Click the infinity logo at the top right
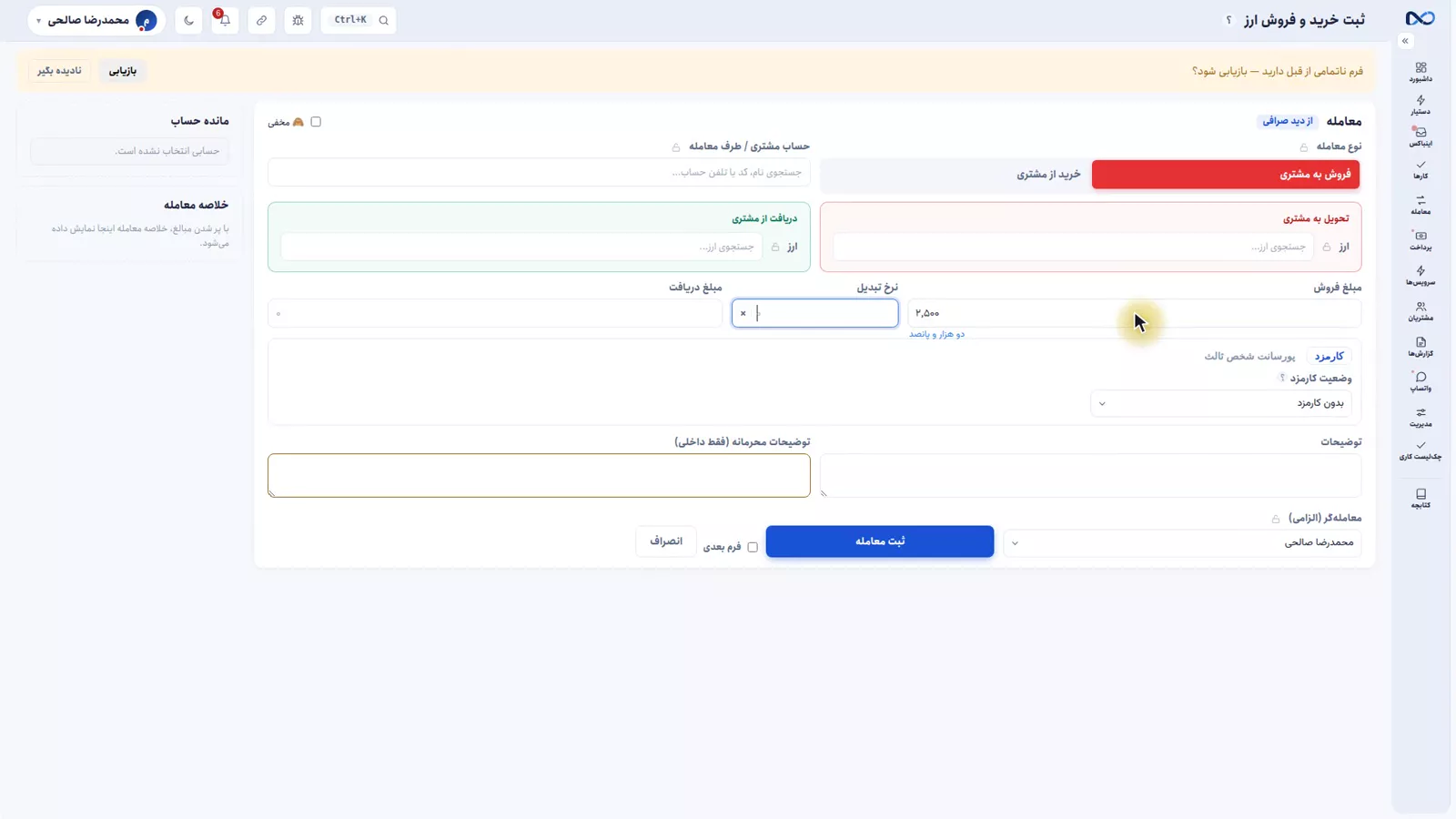The height and width of the screenshot is (819, 1456). pos(1420,19)
